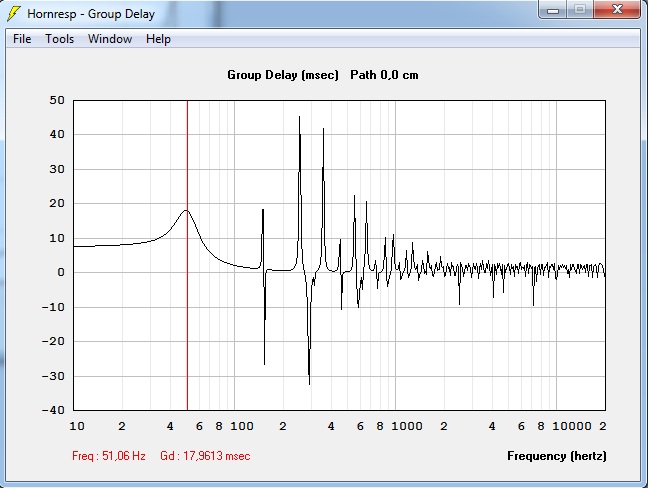This screenshot has width=648, height=488.
Task: Click the 50 value on vertical axis
Action: (57, 100)
